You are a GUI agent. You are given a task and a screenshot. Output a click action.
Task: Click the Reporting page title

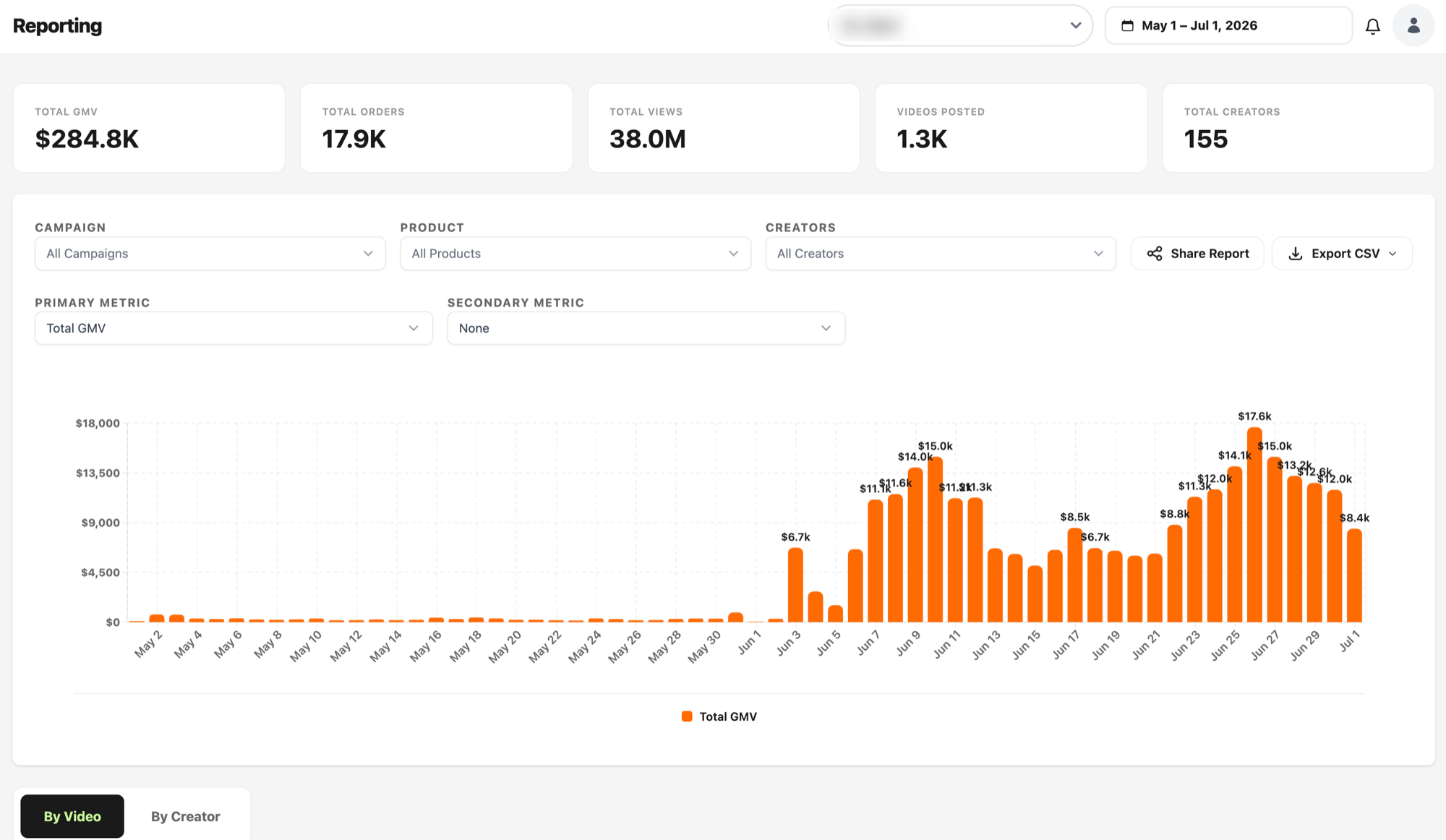point(58,26)
